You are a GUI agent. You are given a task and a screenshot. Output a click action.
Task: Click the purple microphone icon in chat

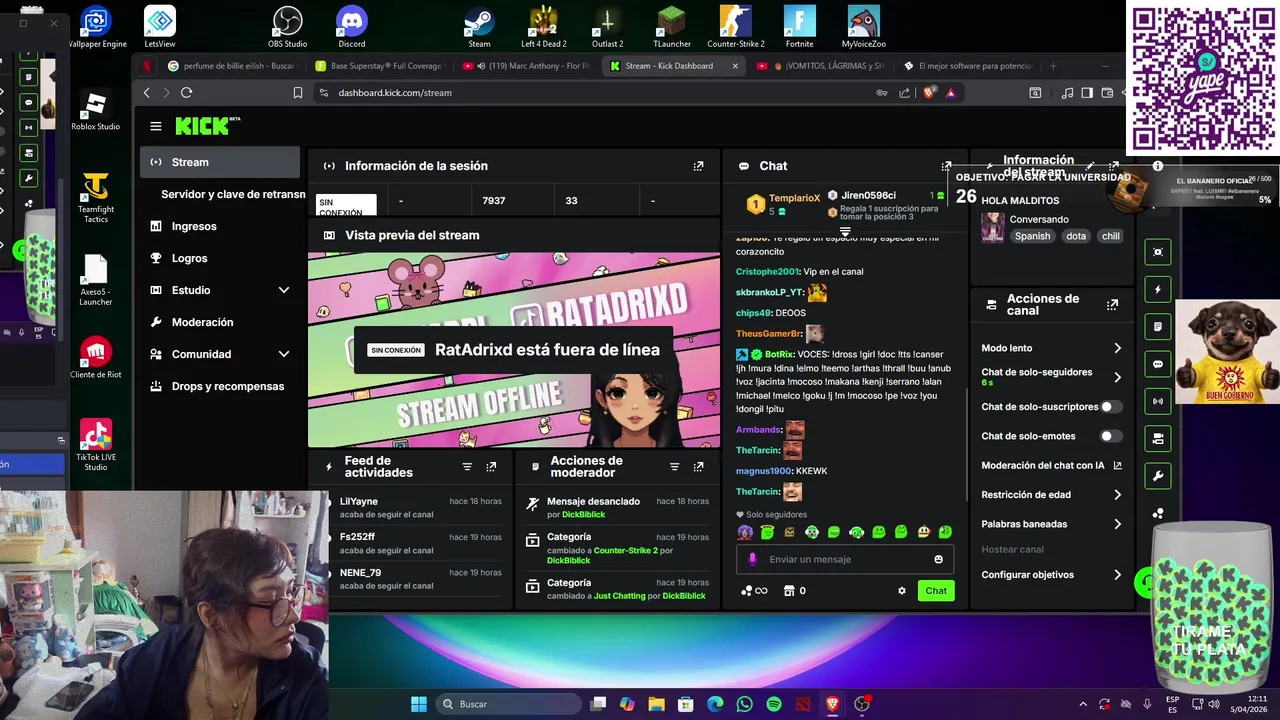753,560
